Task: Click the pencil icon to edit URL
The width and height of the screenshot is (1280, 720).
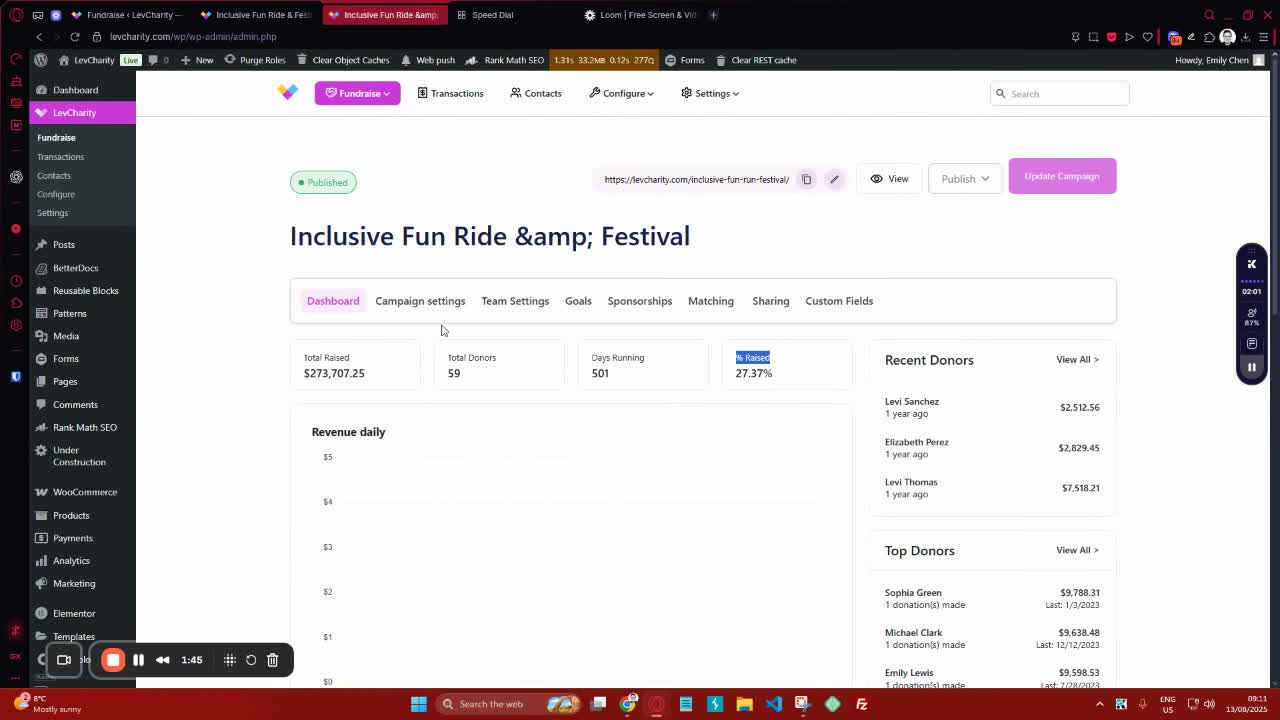Action: click(x=834, y=180)
